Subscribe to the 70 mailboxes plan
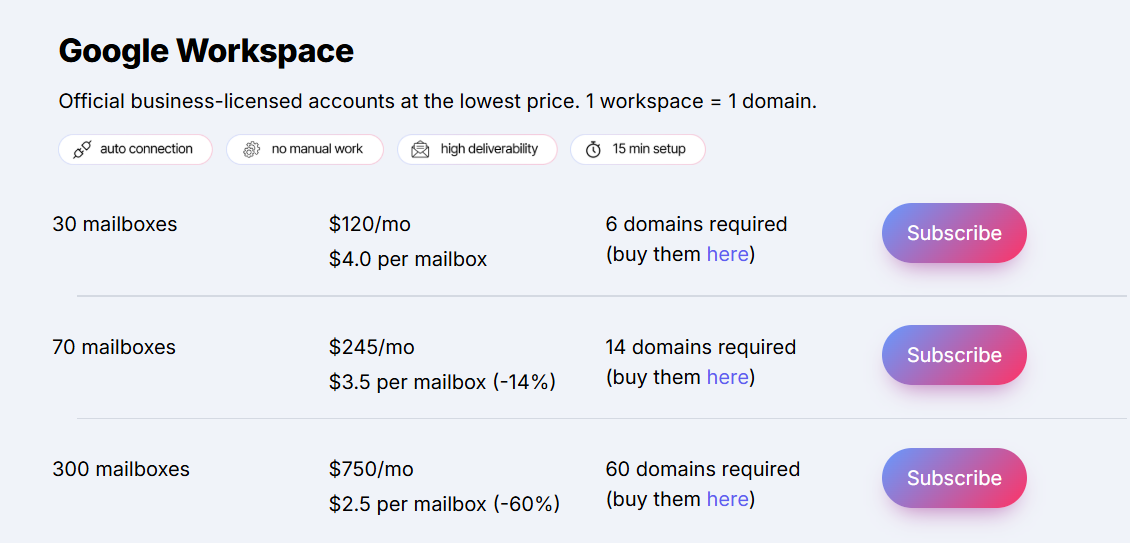This screenshot has width=1130, height=543. coord(954,355)
